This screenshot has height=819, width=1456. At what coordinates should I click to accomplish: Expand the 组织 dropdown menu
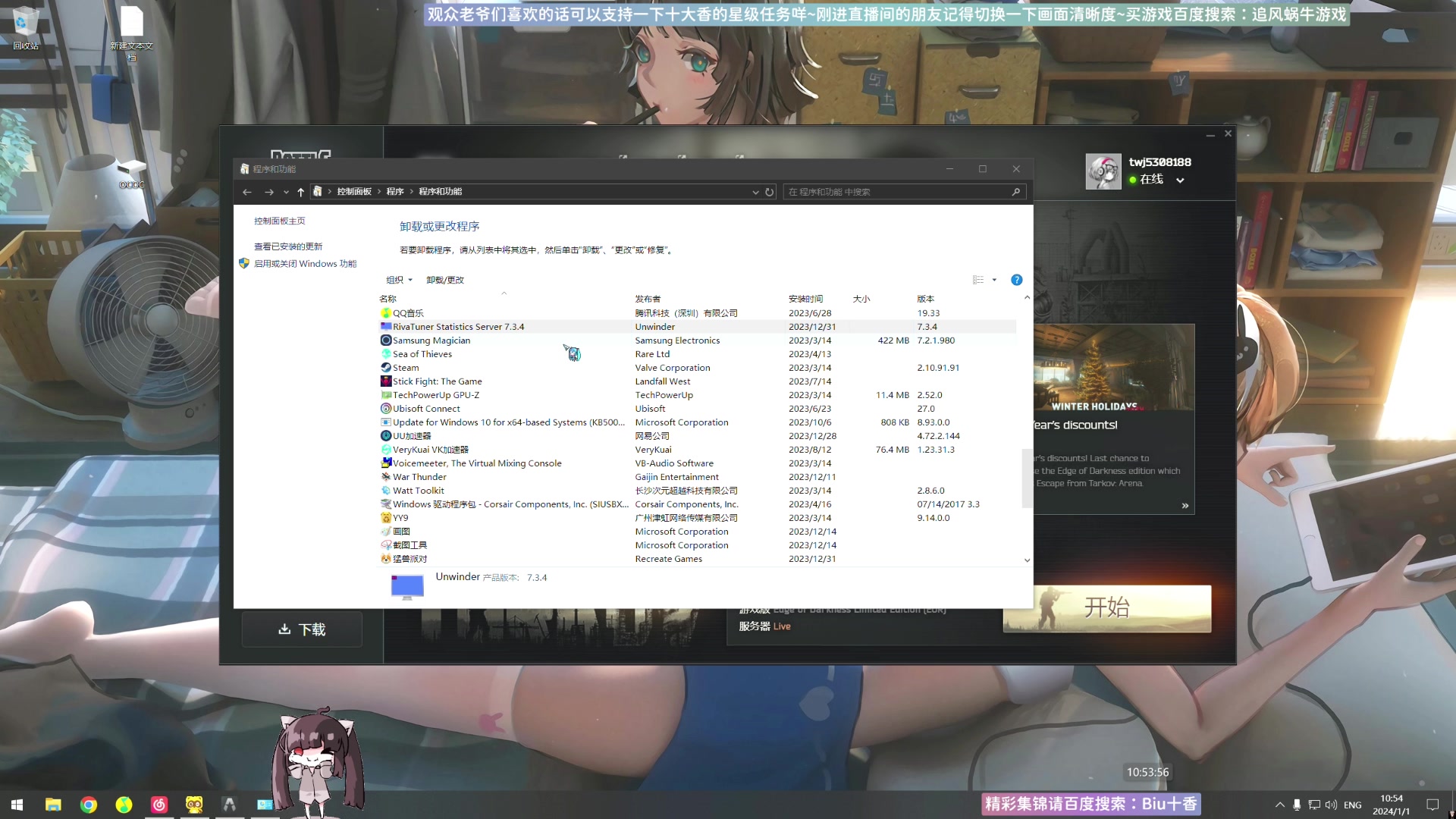pyautogui.click(x=399, y=280)
